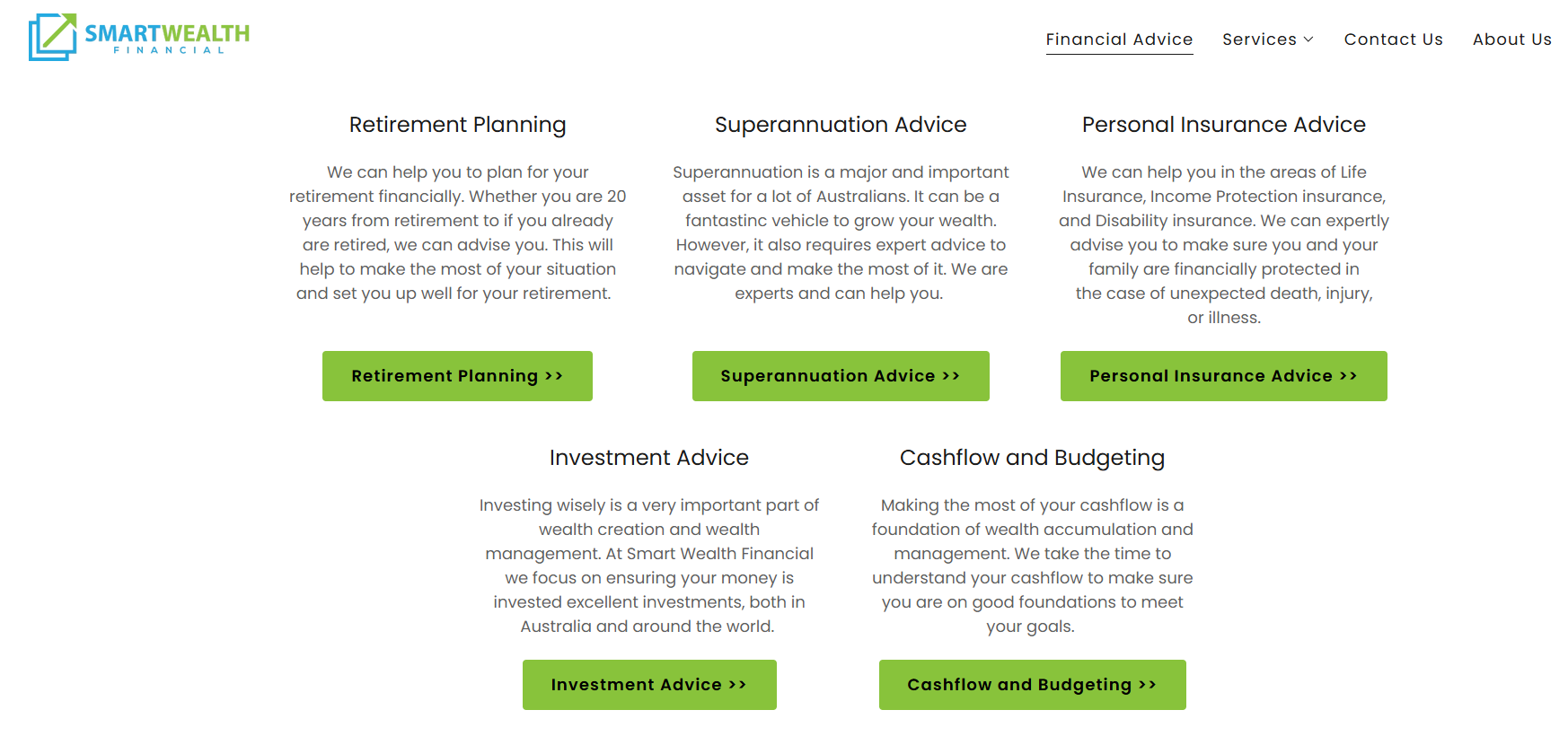1568x745 pixels.
Task: Go to the Contact Us page
Action: (1393, 39)
